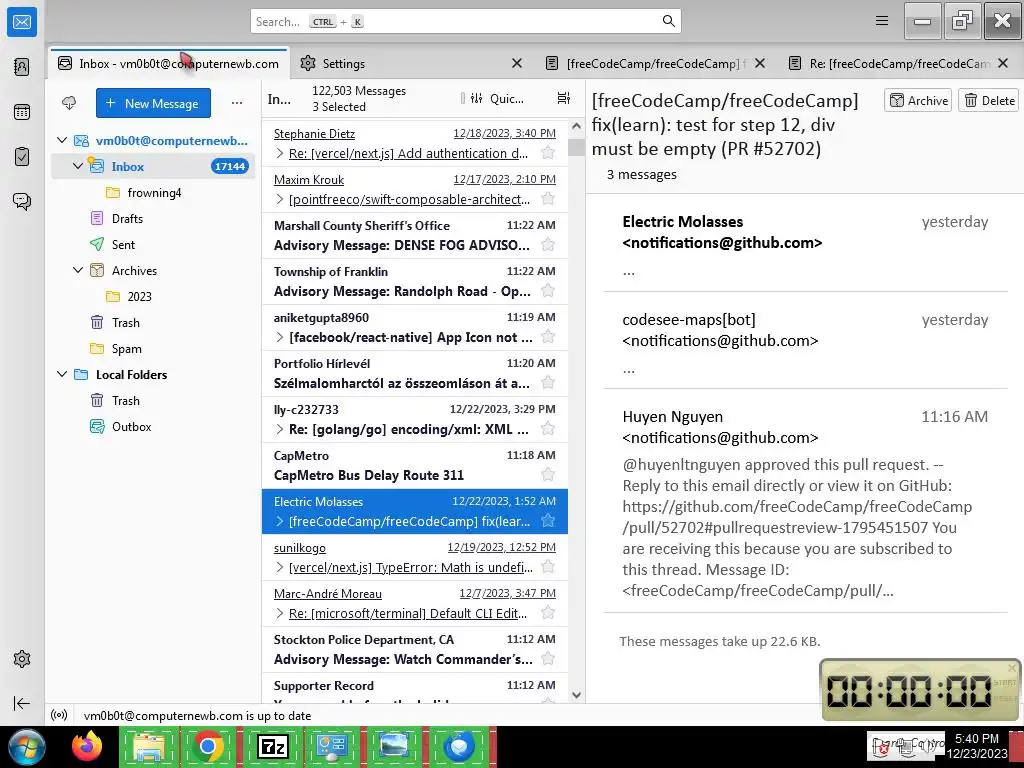Click the online status icon in status bar
1024x768 pixels.
point(59,715)
